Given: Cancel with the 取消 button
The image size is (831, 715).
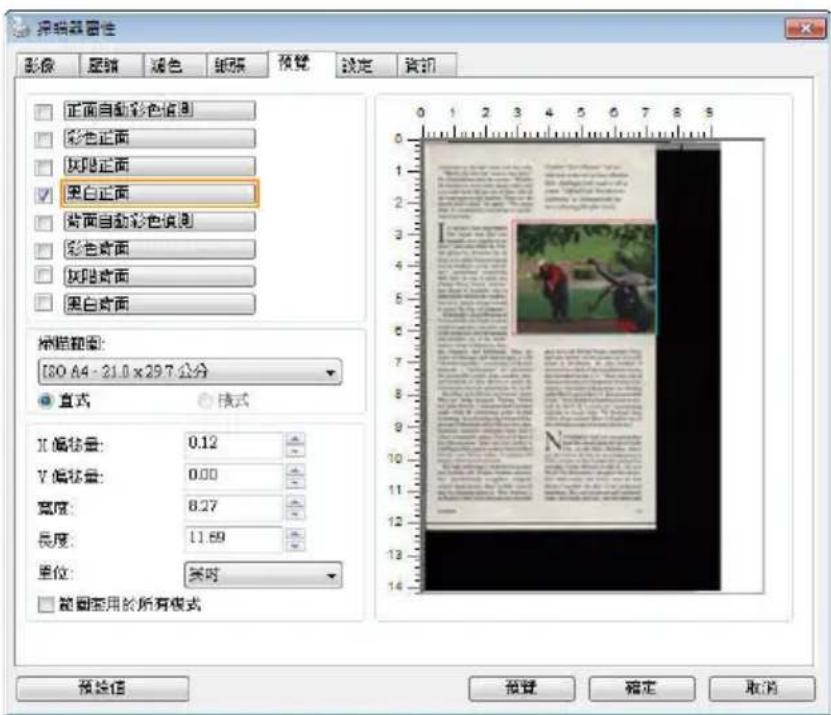Looking at the screenshot, I should tap(762, 688).
